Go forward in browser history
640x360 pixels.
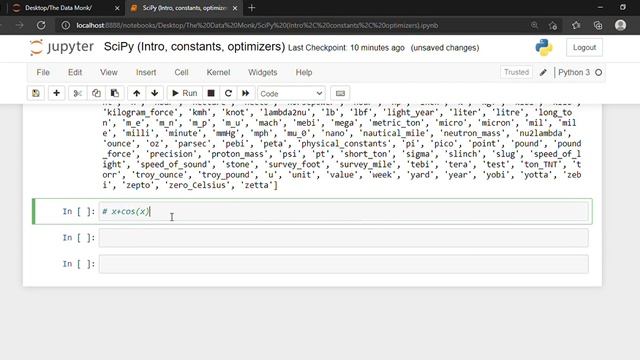coord(19,25)
